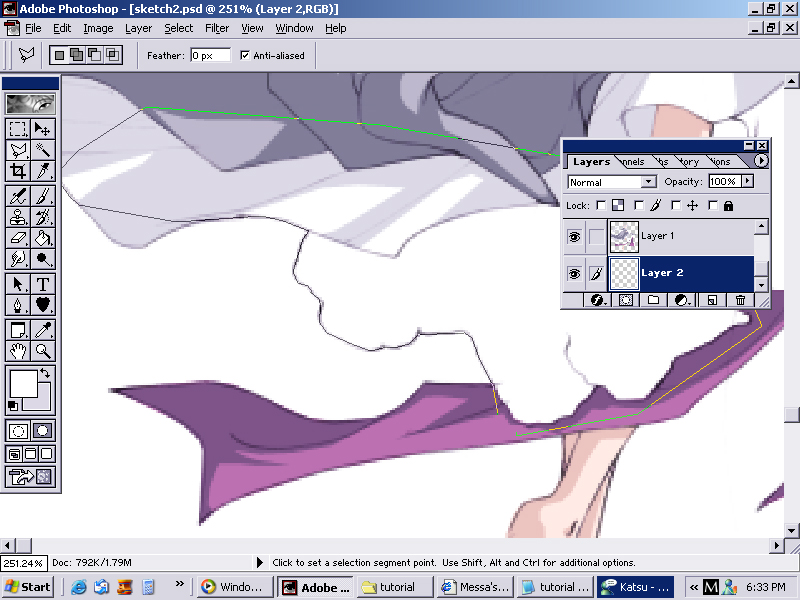This screenshot has width=800, height=600.
Task: Hide Layer 1 using its eye icon
Action: pos(574,237)
